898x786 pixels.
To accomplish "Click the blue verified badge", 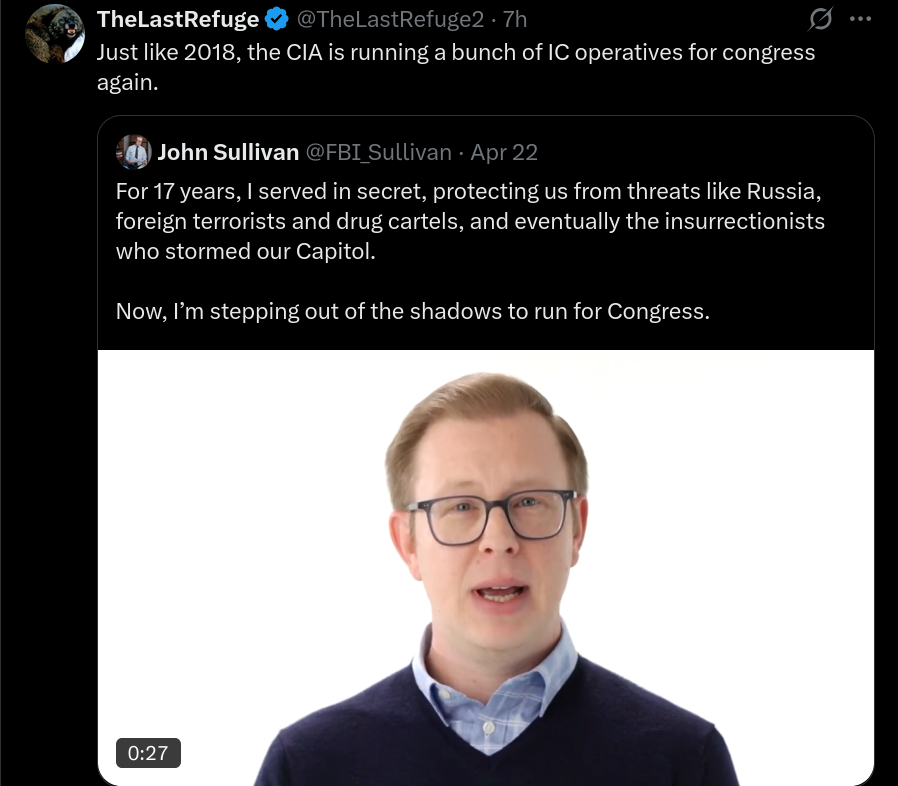I will tap(277, 19).
